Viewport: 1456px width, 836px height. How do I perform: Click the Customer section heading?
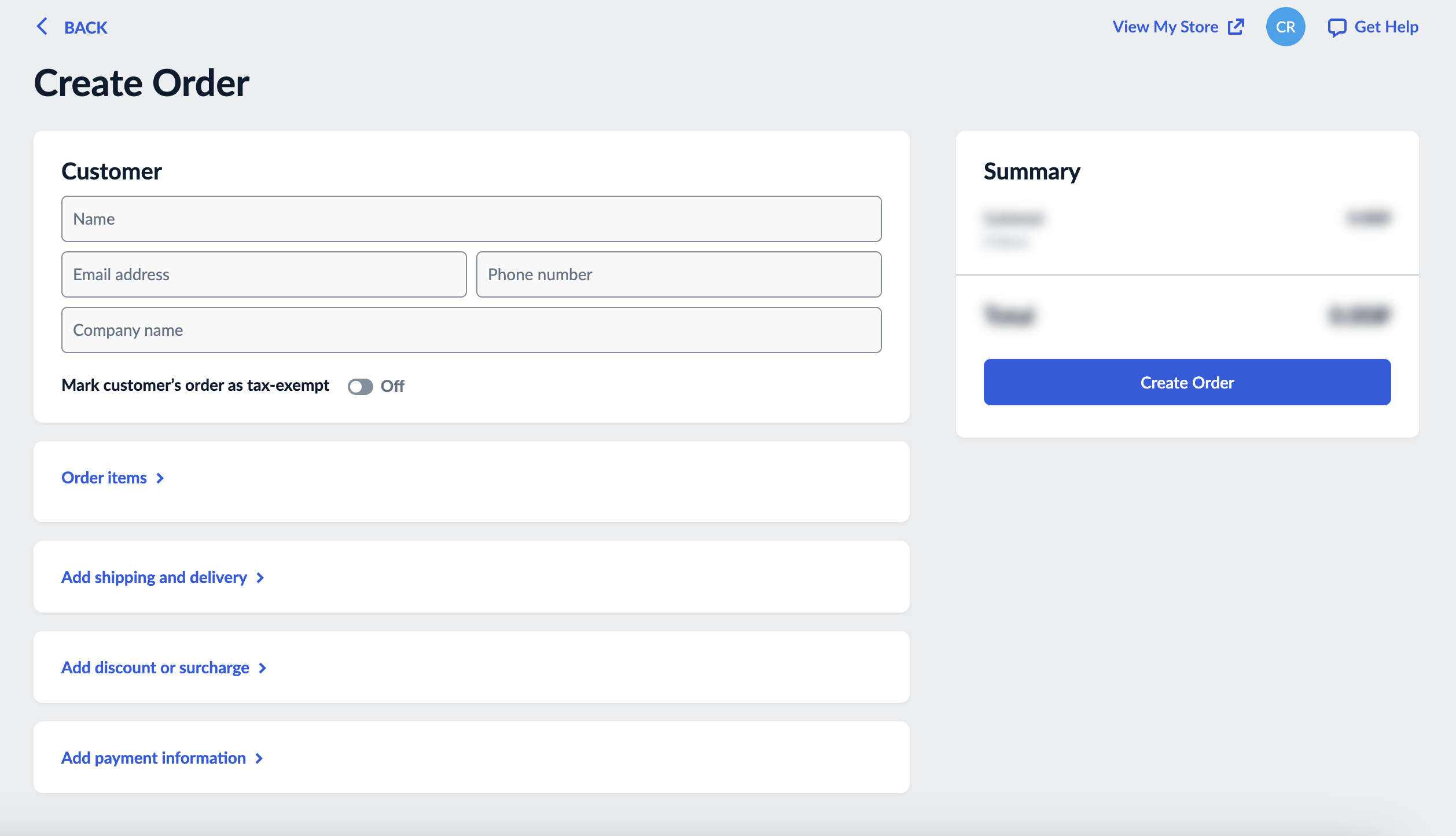pyautogui.click(x=112, y=171)
